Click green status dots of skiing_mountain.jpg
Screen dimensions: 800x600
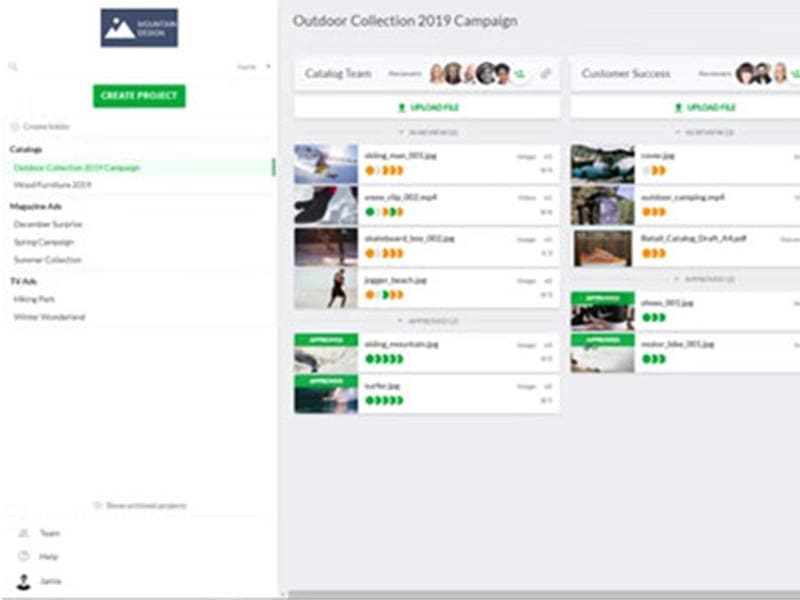click(385, 359)
